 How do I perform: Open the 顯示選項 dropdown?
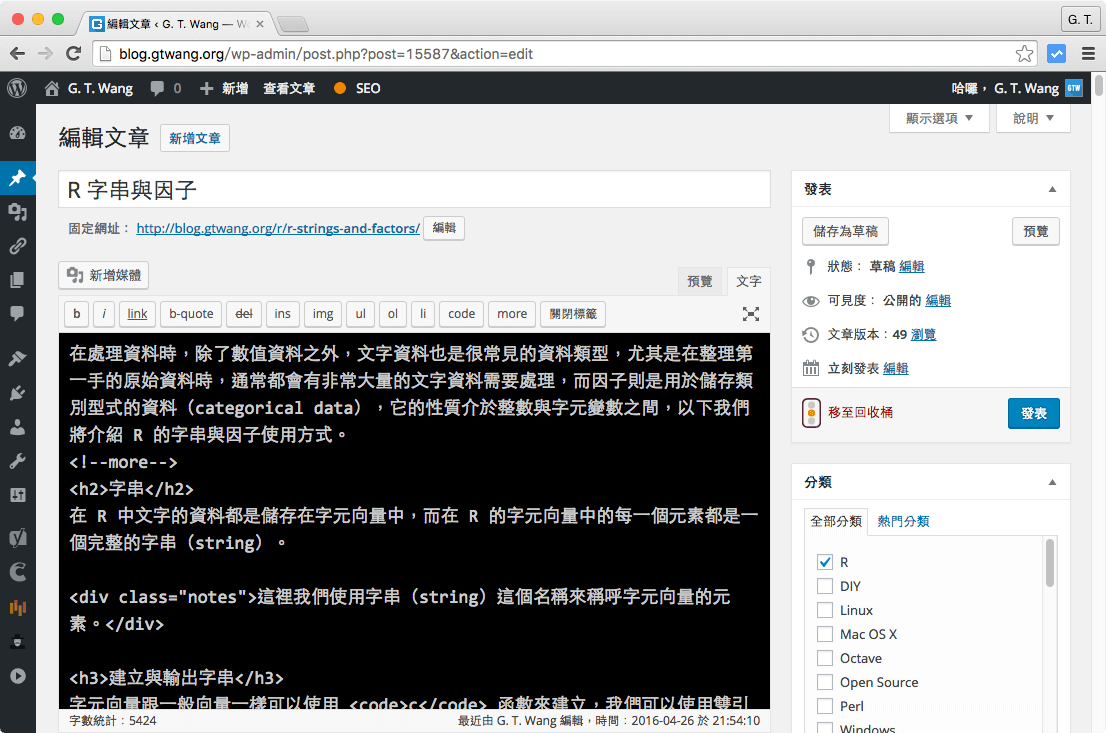938,117
